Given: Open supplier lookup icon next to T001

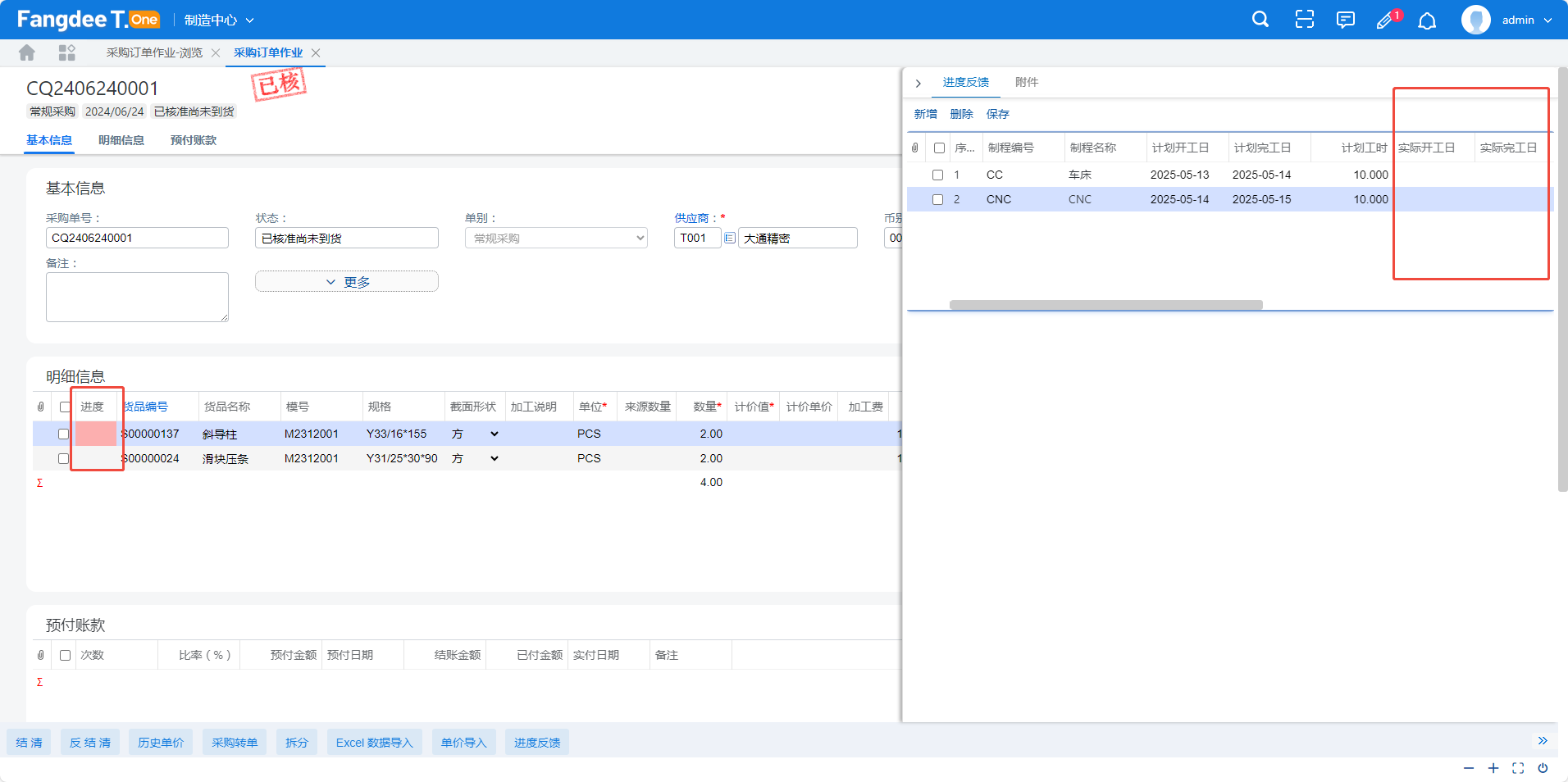Looking at the screenshot, I should [729, 238].
